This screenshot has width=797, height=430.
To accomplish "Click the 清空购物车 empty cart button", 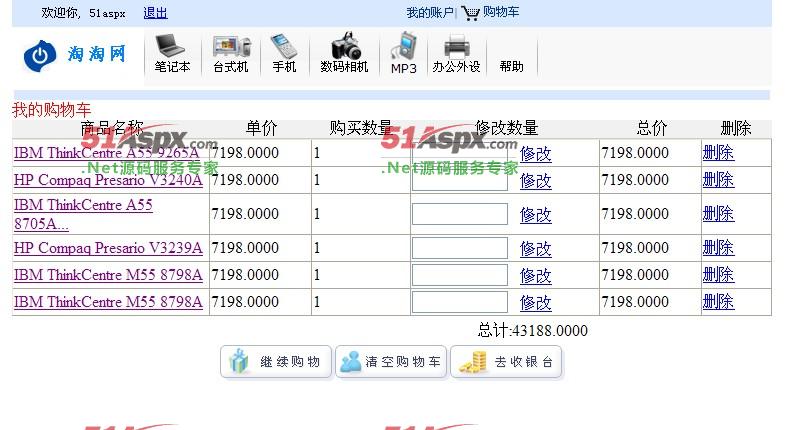I will point(391,362).
